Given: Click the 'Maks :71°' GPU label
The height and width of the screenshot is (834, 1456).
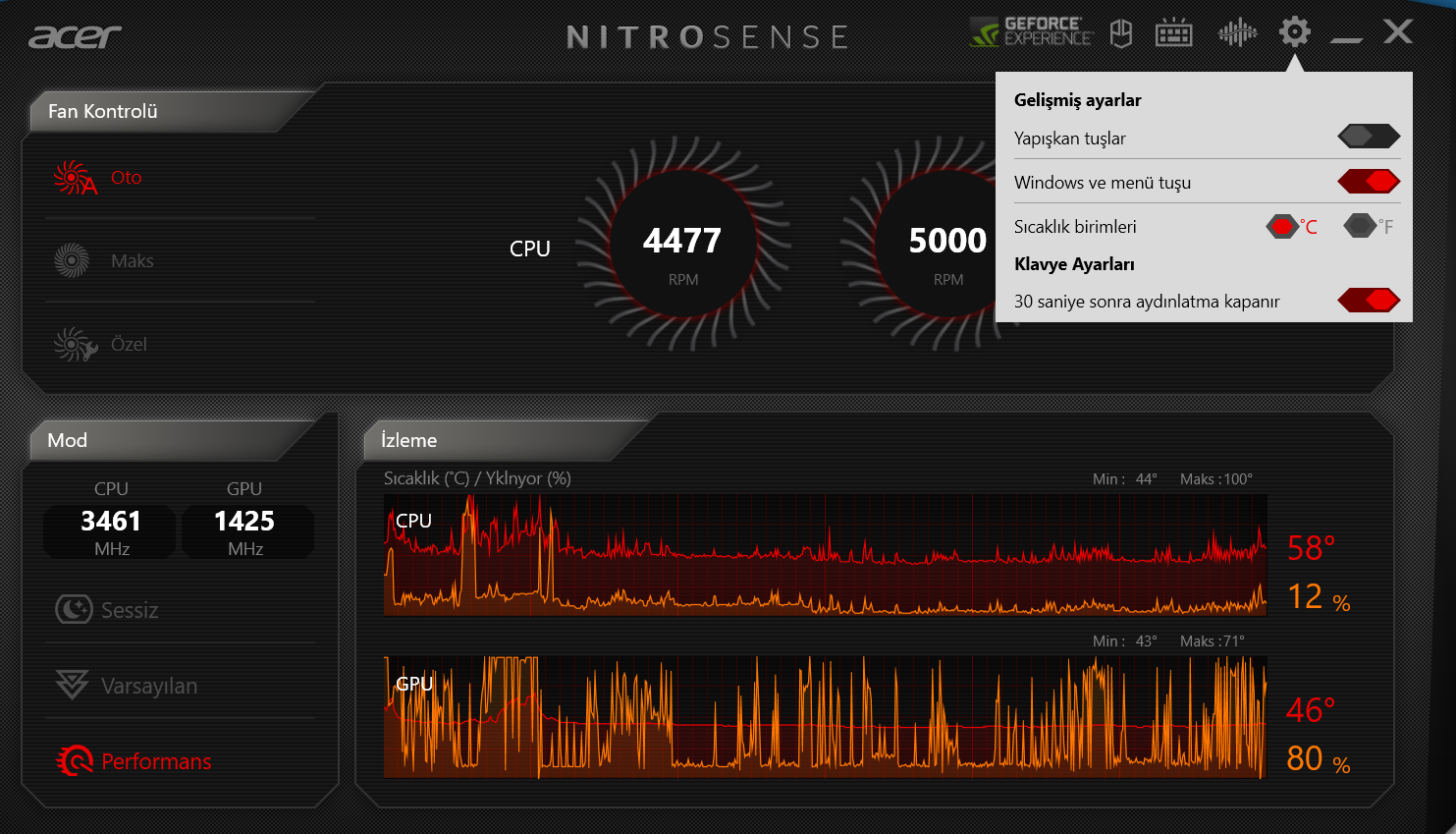Looking at the screenshot, I should (1213, 641).
